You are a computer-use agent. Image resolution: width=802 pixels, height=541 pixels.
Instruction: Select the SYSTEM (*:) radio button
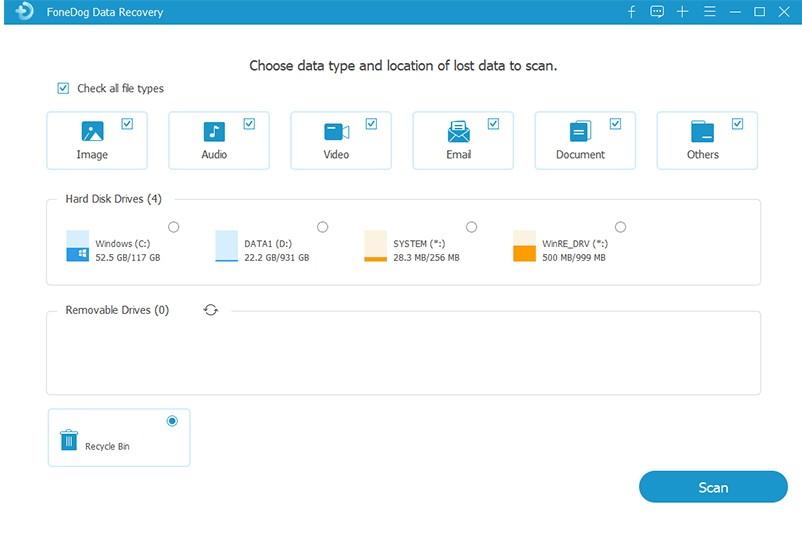(x=472, y=227)
